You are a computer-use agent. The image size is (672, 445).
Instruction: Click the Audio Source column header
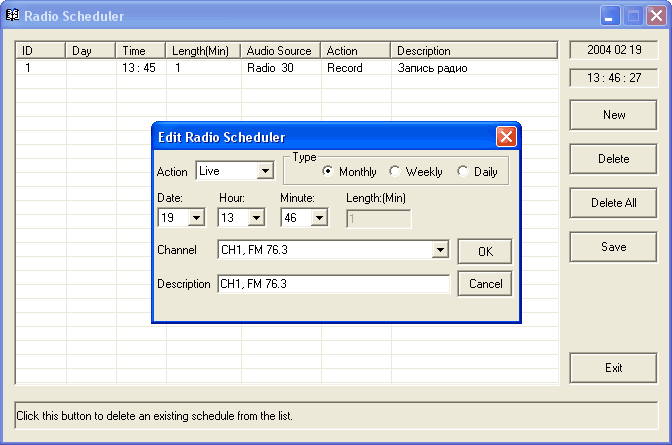tap(281, 51)
